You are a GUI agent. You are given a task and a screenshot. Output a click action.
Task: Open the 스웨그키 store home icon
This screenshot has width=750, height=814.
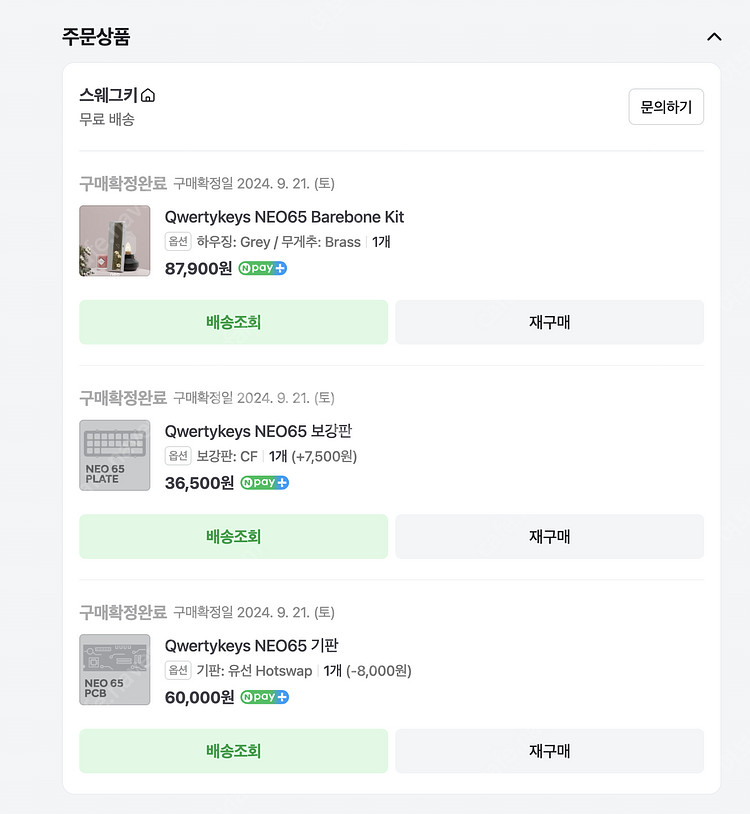[x=148, y=96]
